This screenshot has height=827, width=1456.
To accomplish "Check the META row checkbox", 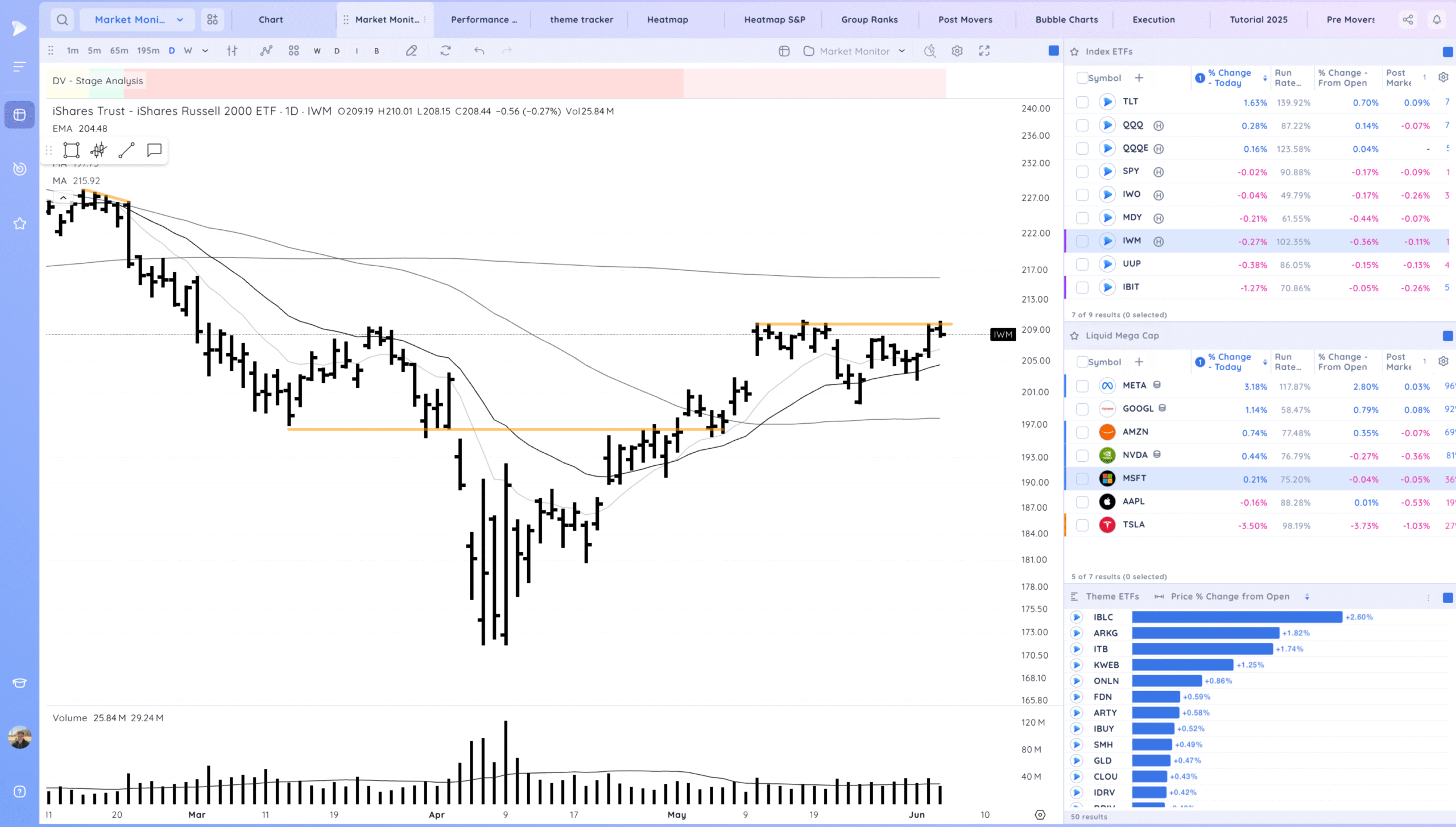I will (x=1082, y=386).
